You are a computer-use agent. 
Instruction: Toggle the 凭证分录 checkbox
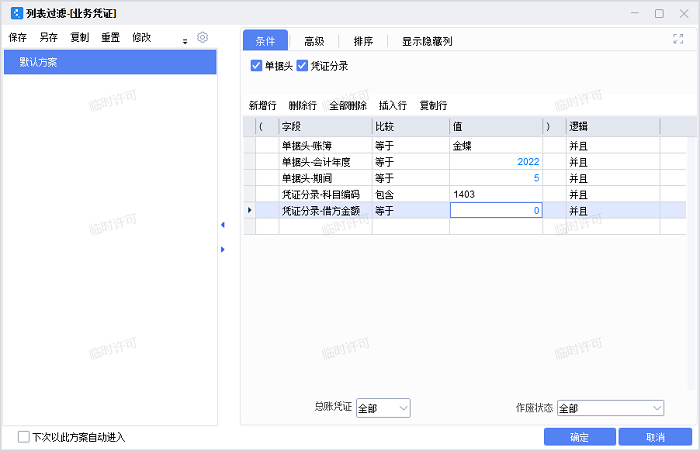(x=302, y=66)
